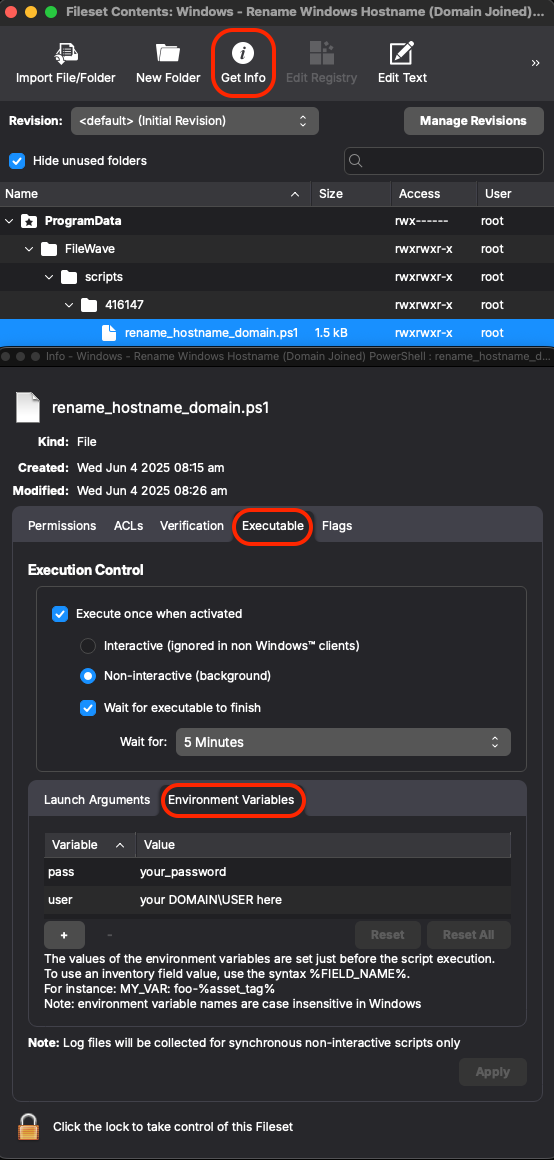Switch to the Flags tab
Viewport: 554px width, 1160px height.
337,526
